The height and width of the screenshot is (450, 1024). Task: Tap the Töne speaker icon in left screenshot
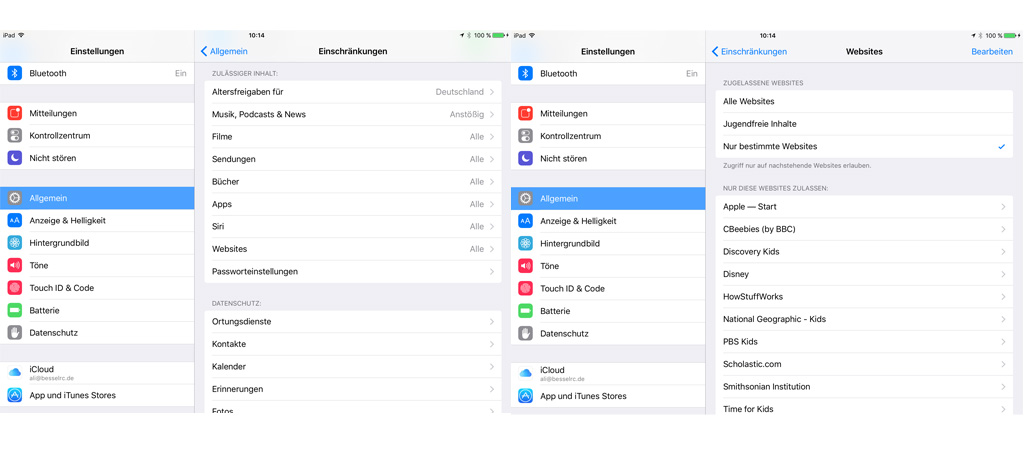point(14,265)
